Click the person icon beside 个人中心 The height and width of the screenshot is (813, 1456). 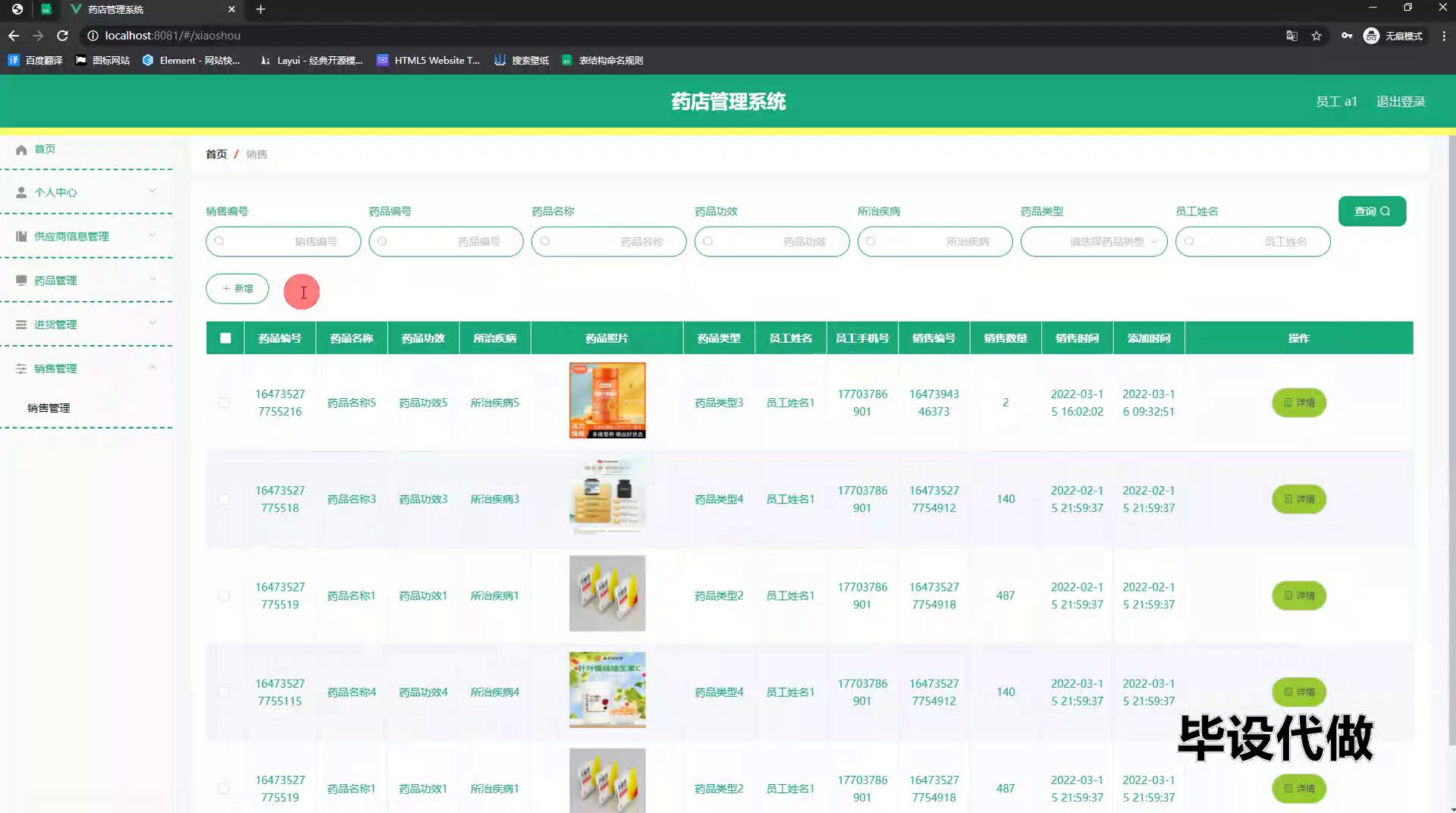21,193
